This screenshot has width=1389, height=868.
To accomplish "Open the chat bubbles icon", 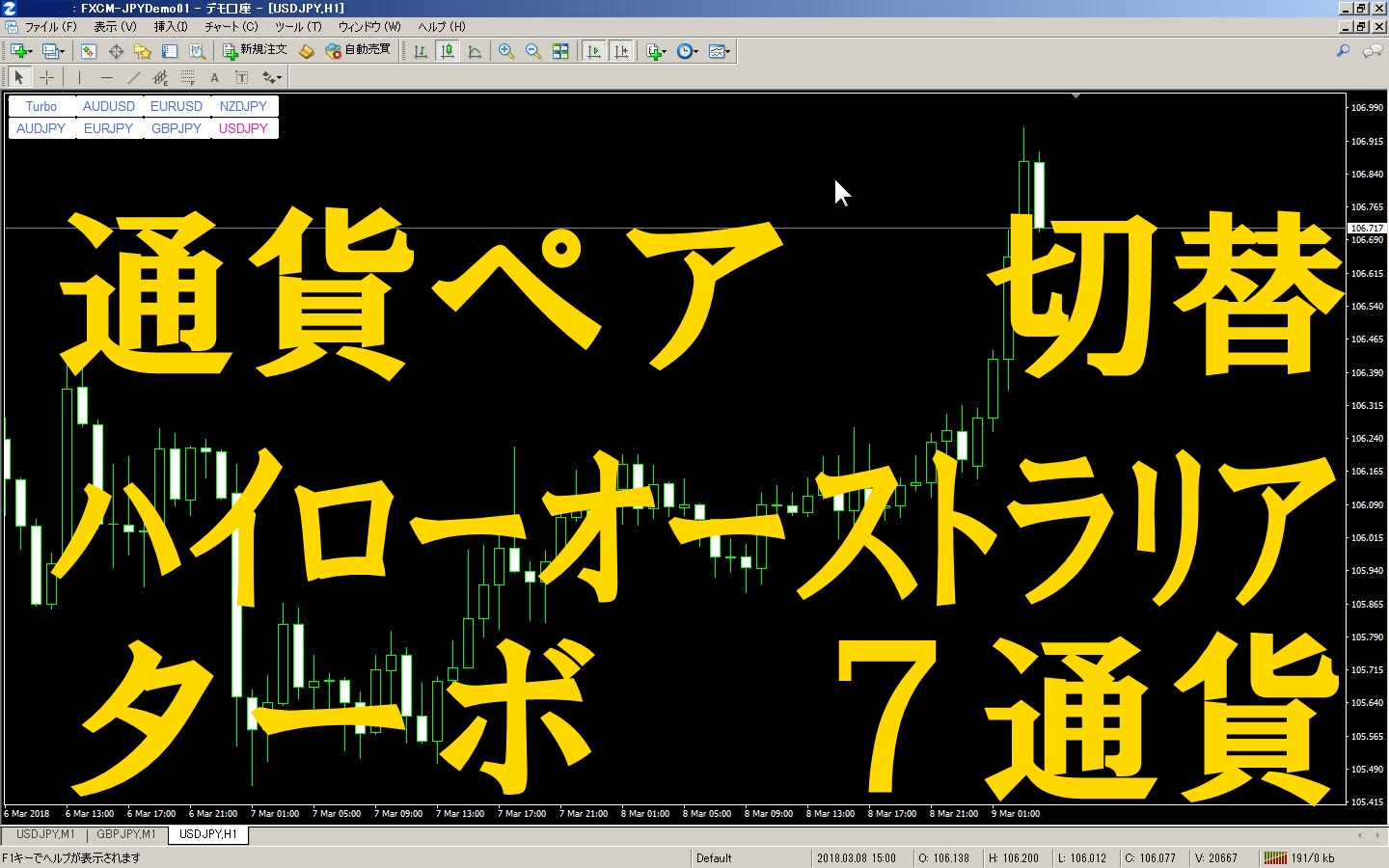I will tap(1372, 51).
